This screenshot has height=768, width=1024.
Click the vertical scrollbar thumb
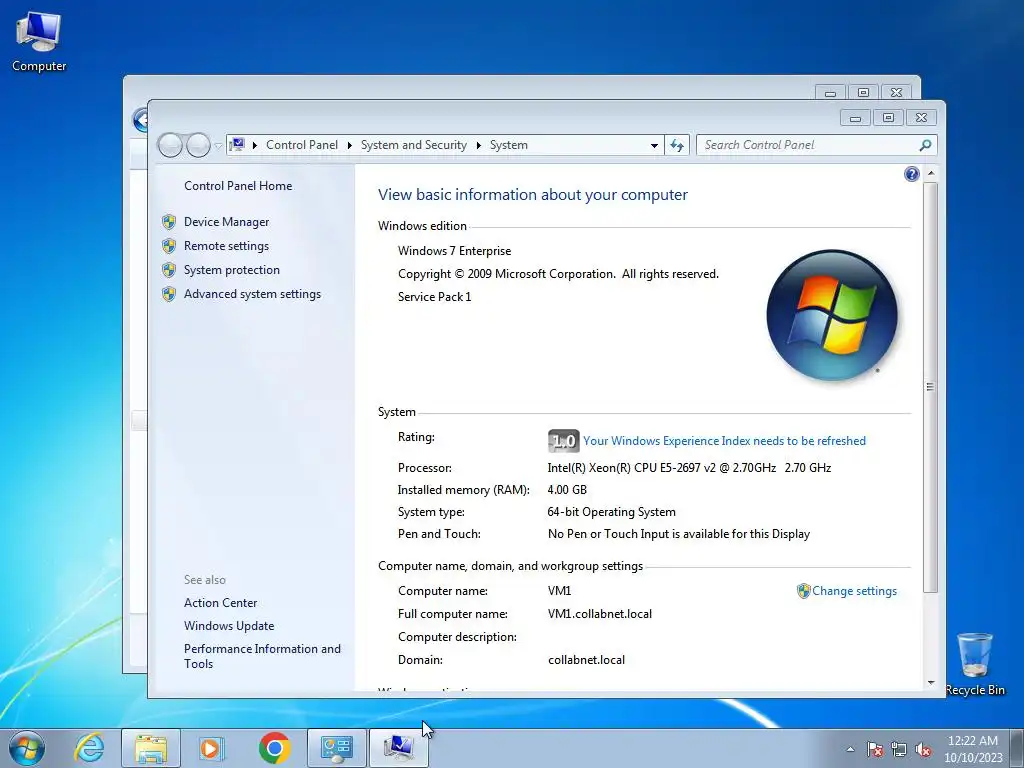tap(931, 387)
